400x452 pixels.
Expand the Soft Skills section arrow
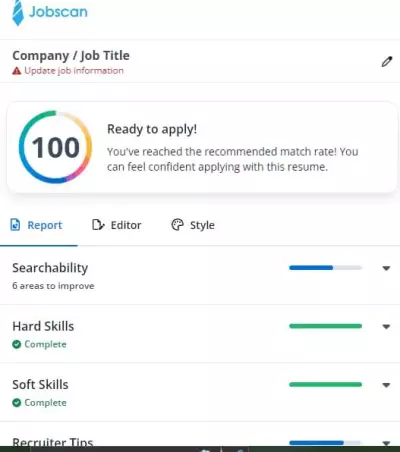[386, 385]
